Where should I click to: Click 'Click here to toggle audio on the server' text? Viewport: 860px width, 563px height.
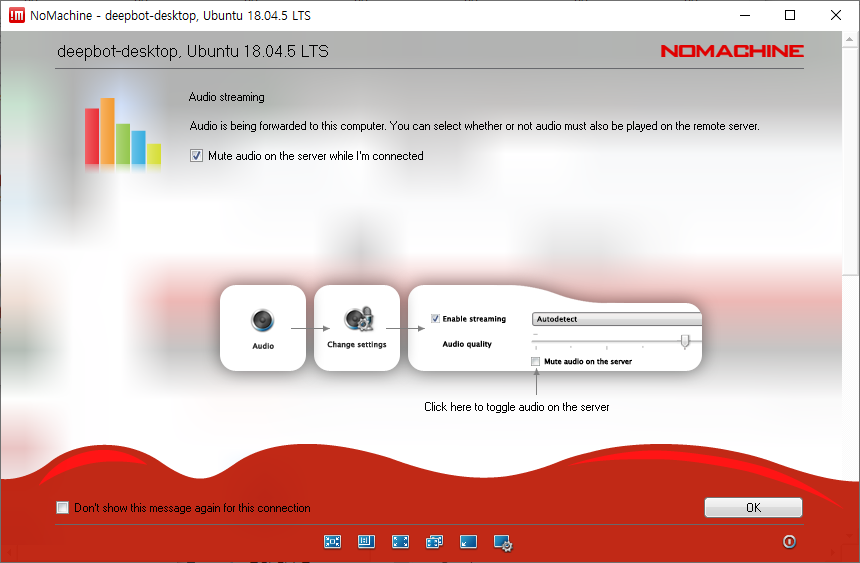pos(517,407)
